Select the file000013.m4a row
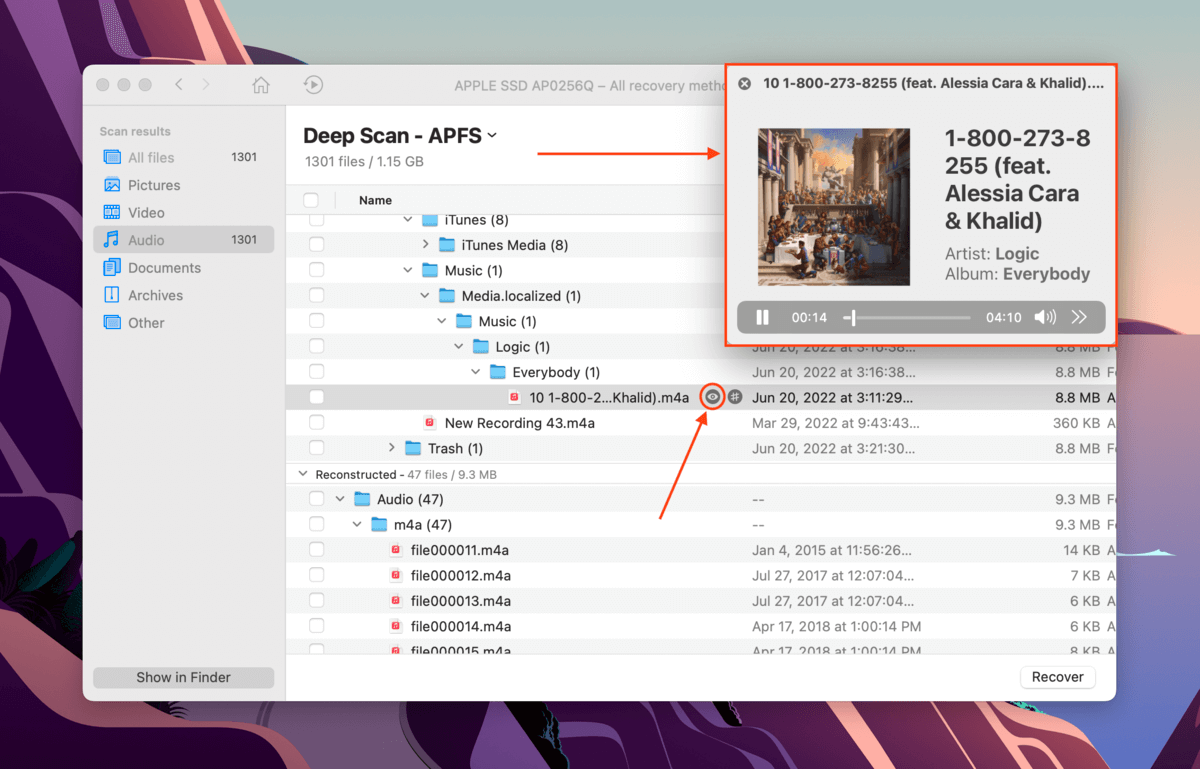The width and height of the screenshot is (1200, 769). tap(700, 601)
